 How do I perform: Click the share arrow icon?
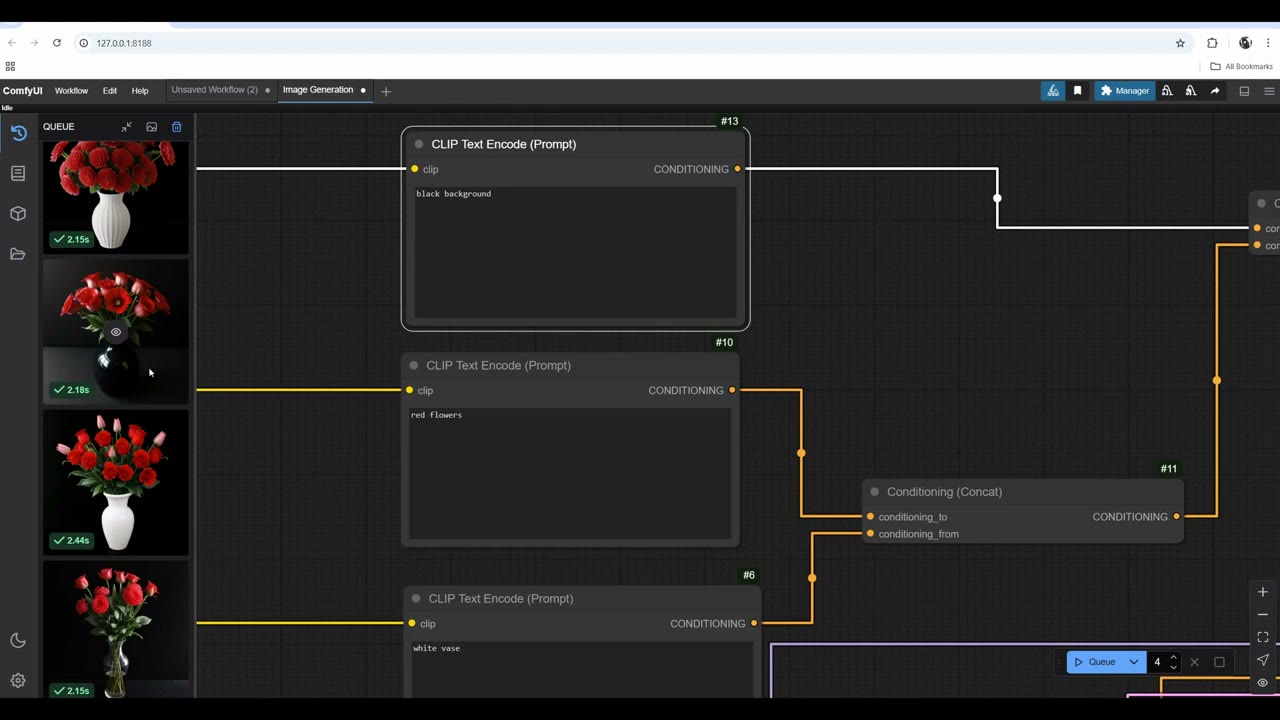(x=1215, y=91)
